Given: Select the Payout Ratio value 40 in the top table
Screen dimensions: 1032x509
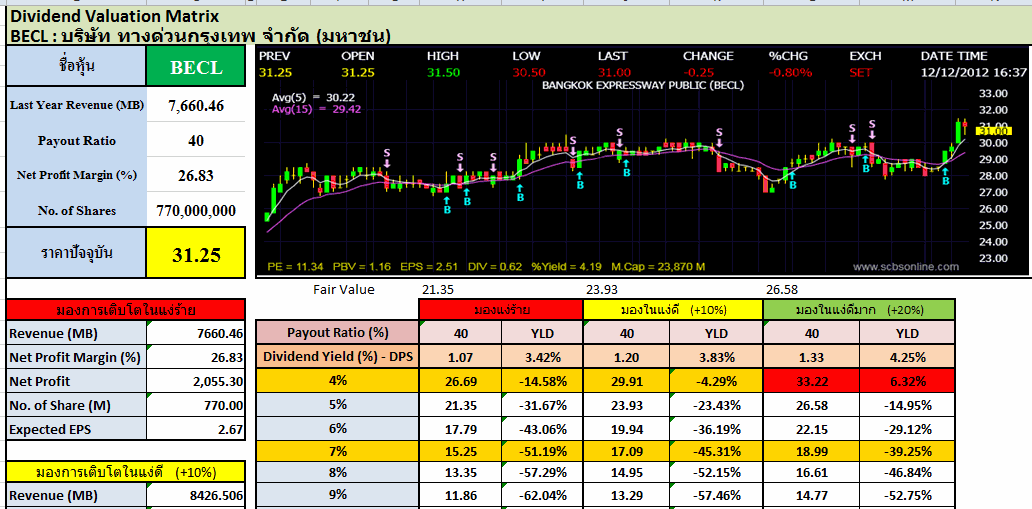Looking at the screenshot, I should coord(195,140).
